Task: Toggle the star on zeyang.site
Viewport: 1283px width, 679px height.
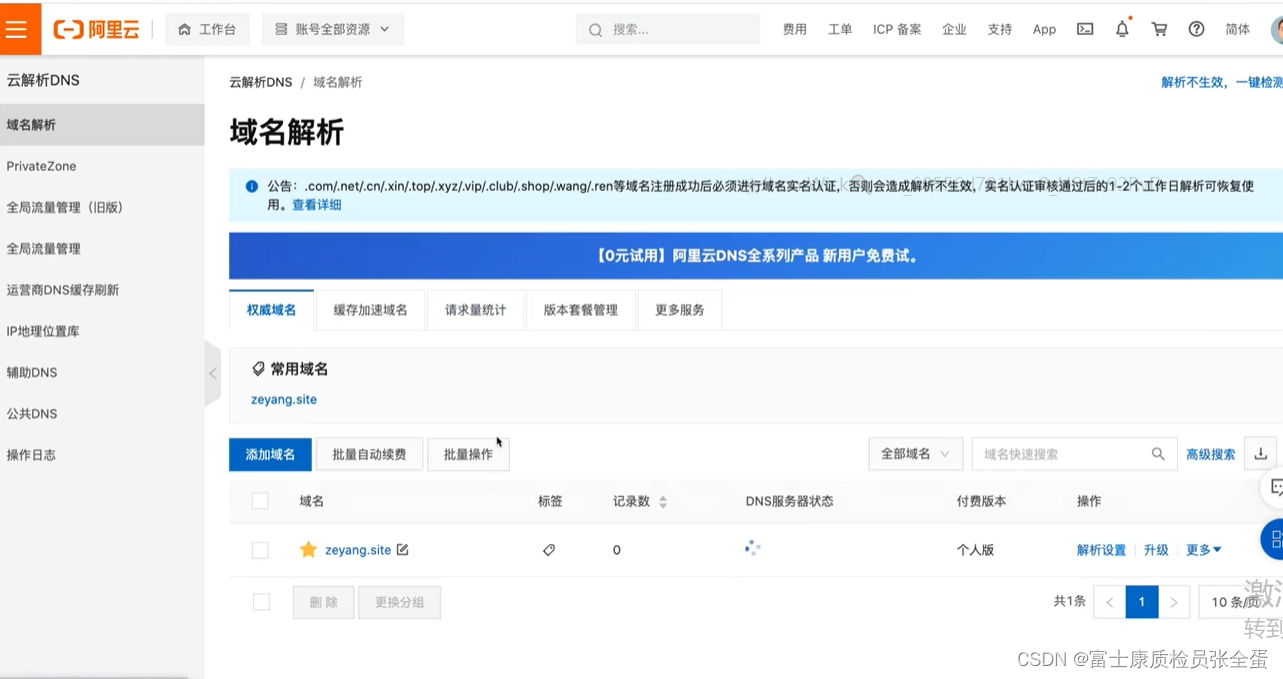Action: tap(308, 550)
